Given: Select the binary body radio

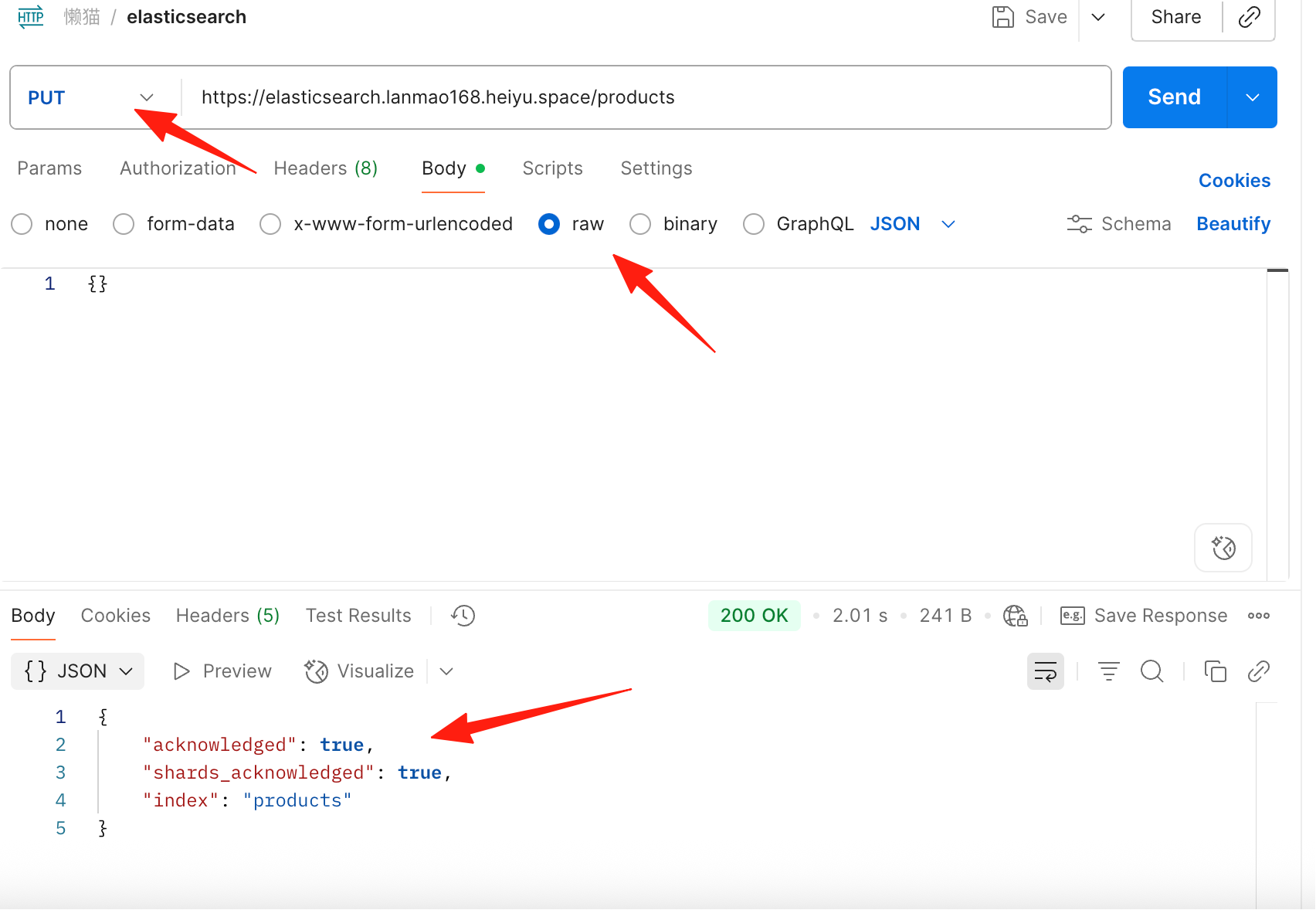Looking at the screenshot, I should (640, 224).
